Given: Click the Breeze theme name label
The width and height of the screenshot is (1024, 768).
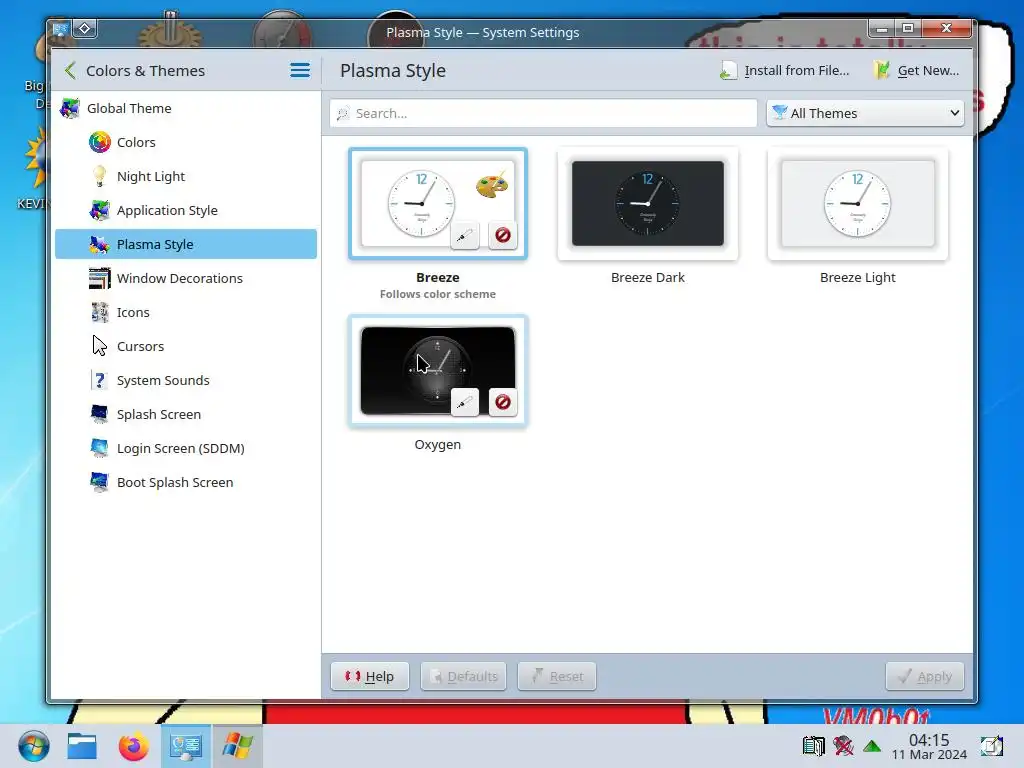Looking at the screenshot, I should click(x=438, y=278).
